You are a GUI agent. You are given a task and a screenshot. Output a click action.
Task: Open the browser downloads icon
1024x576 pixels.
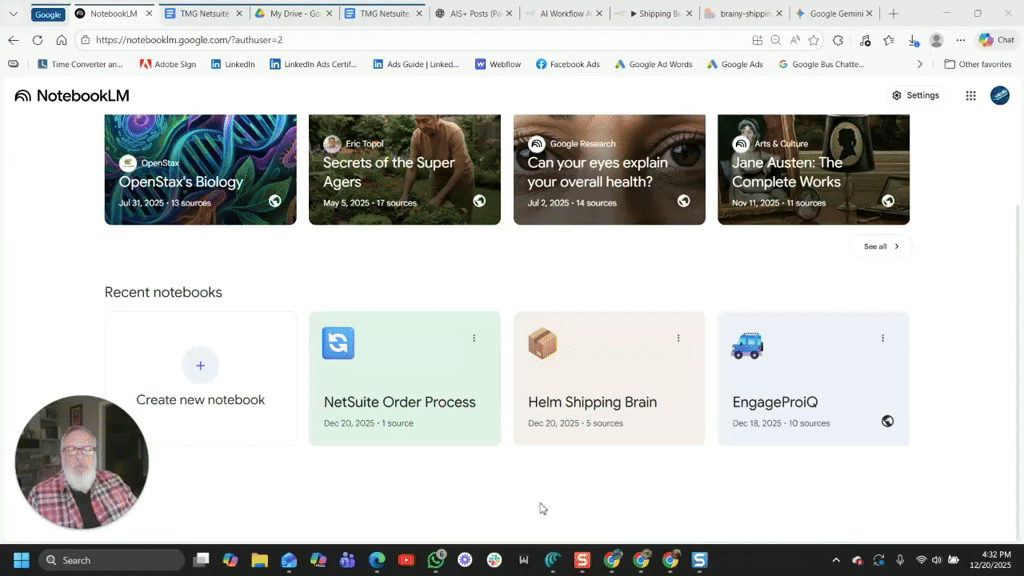(x=914, y=40)
